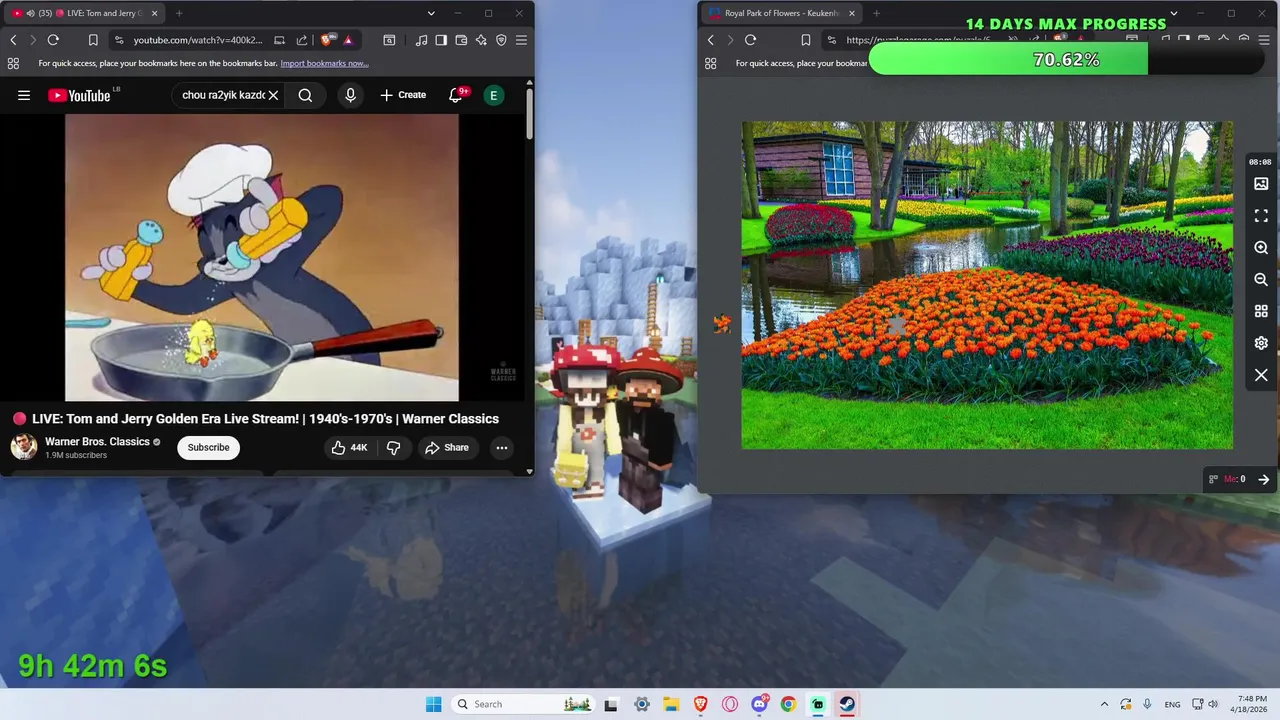
Task: Reload the puzzle page
Action: tap(750, 40)
